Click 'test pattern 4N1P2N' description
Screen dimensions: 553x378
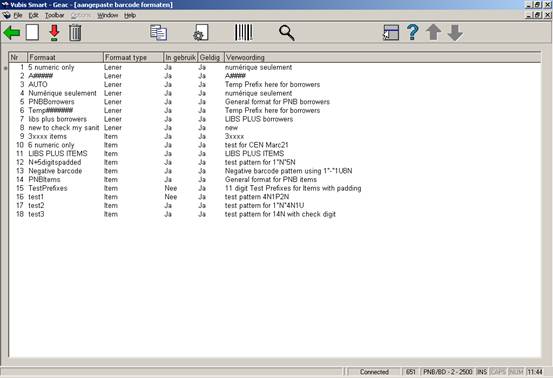[x=257, y=197]
